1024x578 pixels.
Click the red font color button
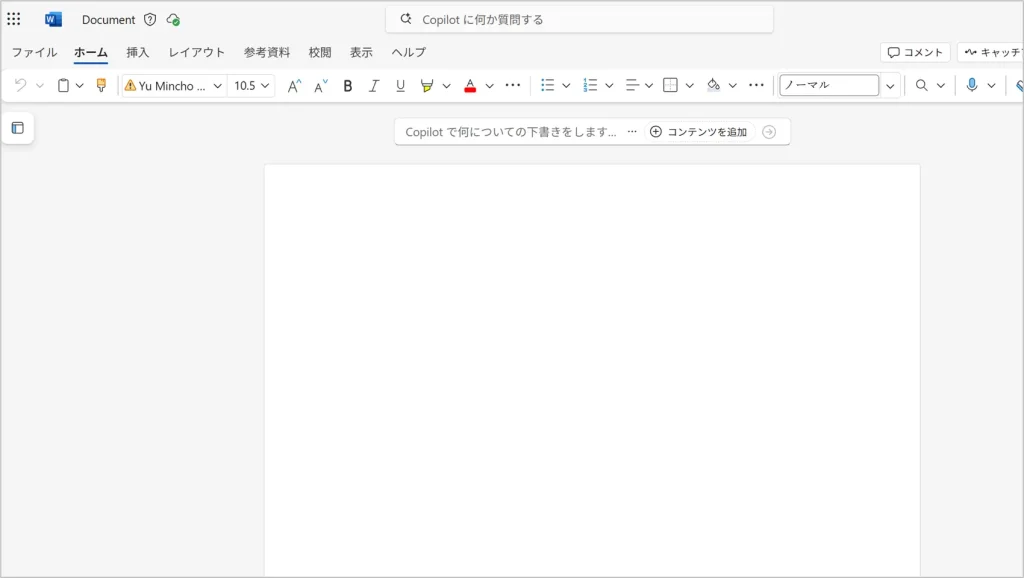(470, 86)
